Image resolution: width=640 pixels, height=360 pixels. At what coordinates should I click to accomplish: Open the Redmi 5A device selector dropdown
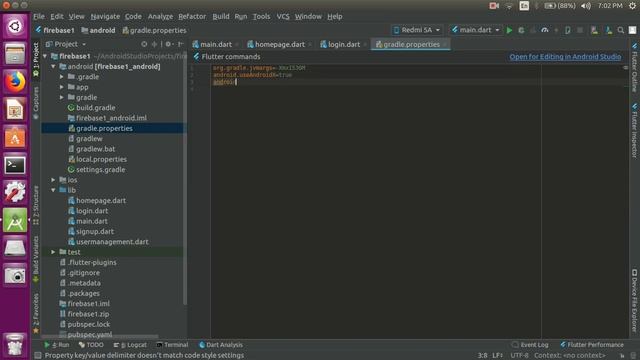tap(416, 30)
